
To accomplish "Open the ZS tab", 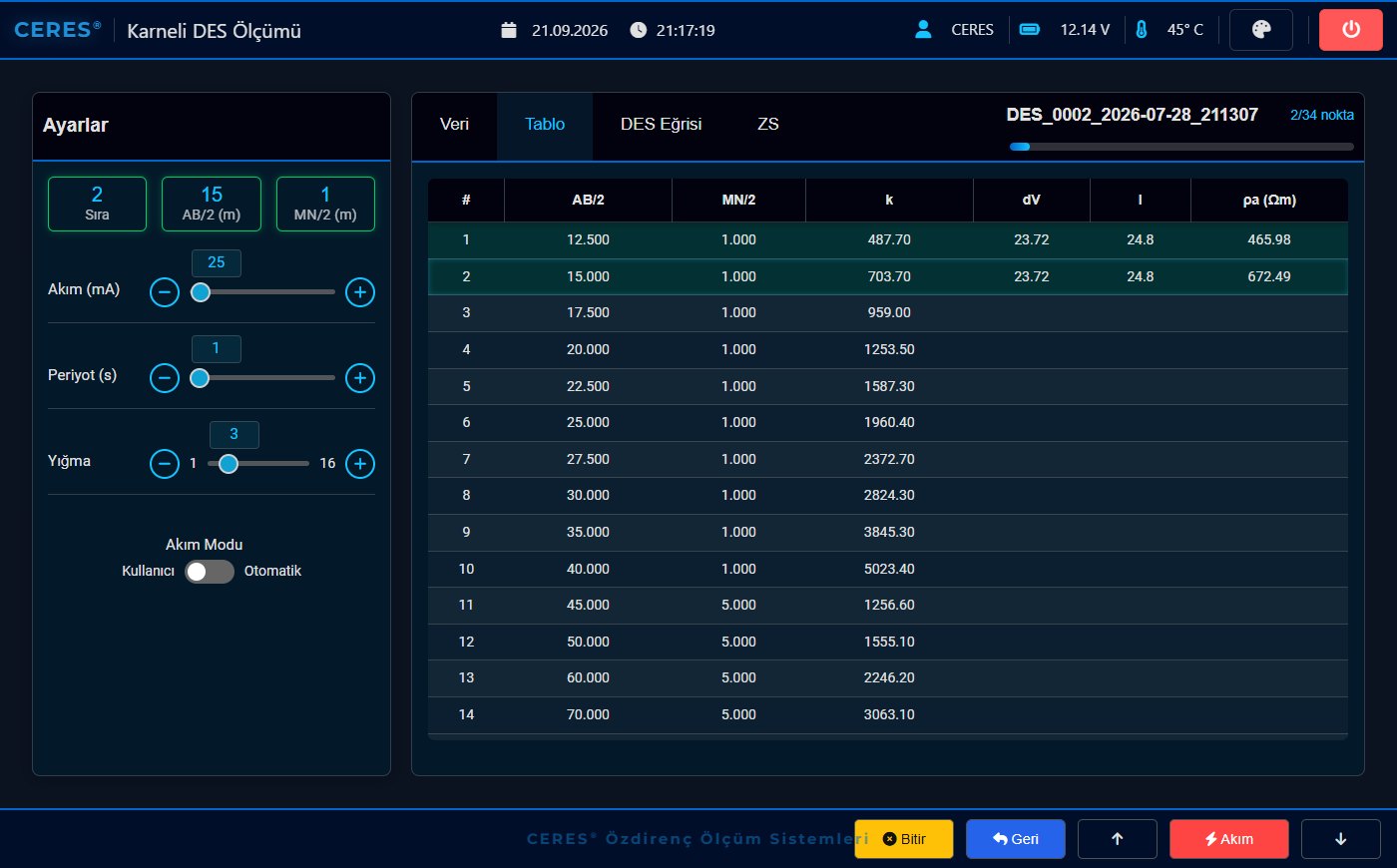I will coord(768,125).
